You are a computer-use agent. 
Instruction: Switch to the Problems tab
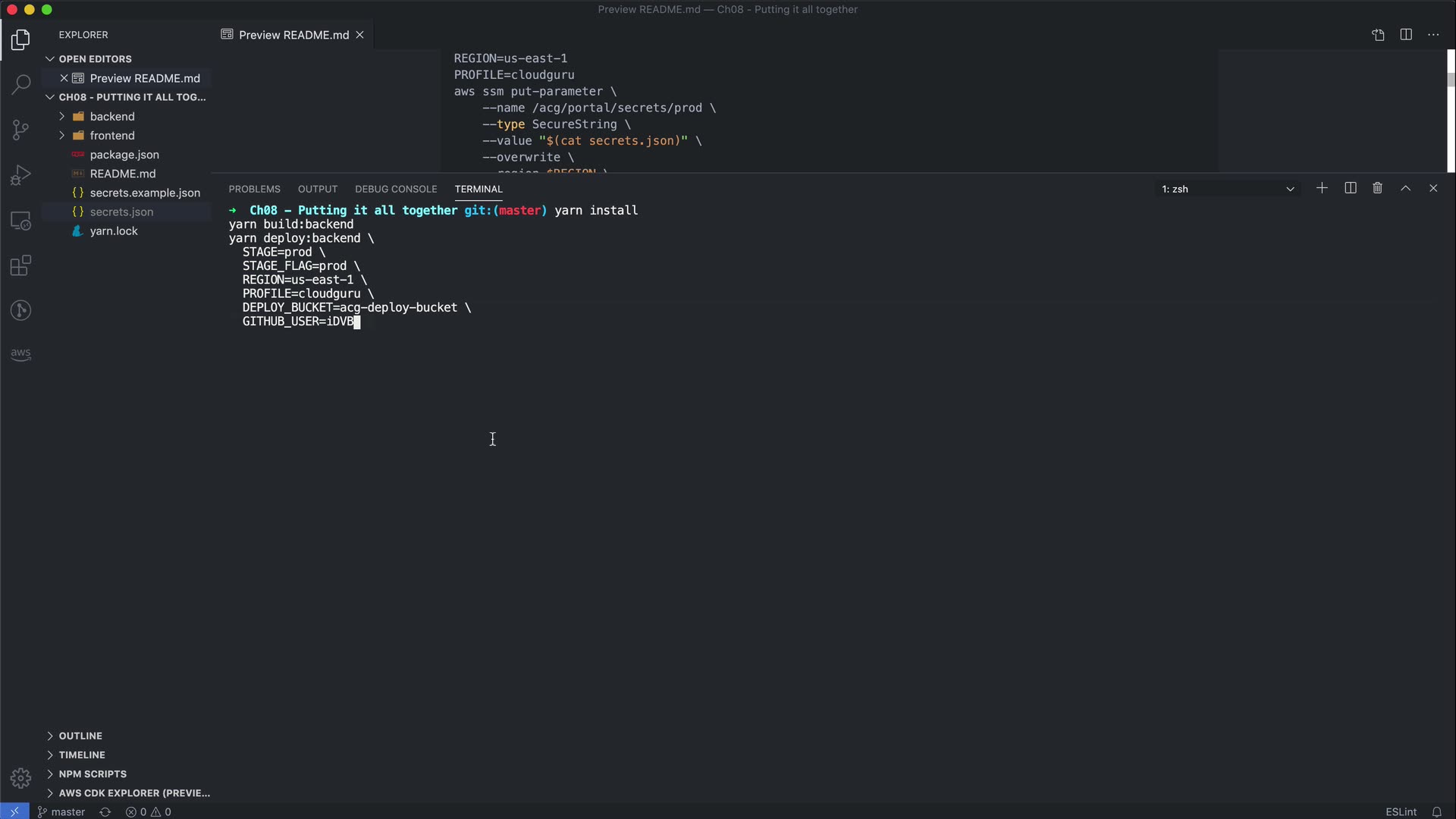[x=254, y=189]
